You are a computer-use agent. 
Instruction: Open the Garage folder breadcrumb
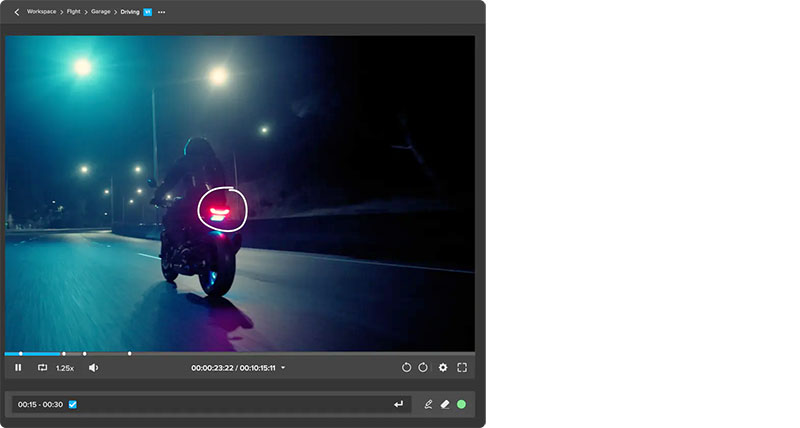101,12
